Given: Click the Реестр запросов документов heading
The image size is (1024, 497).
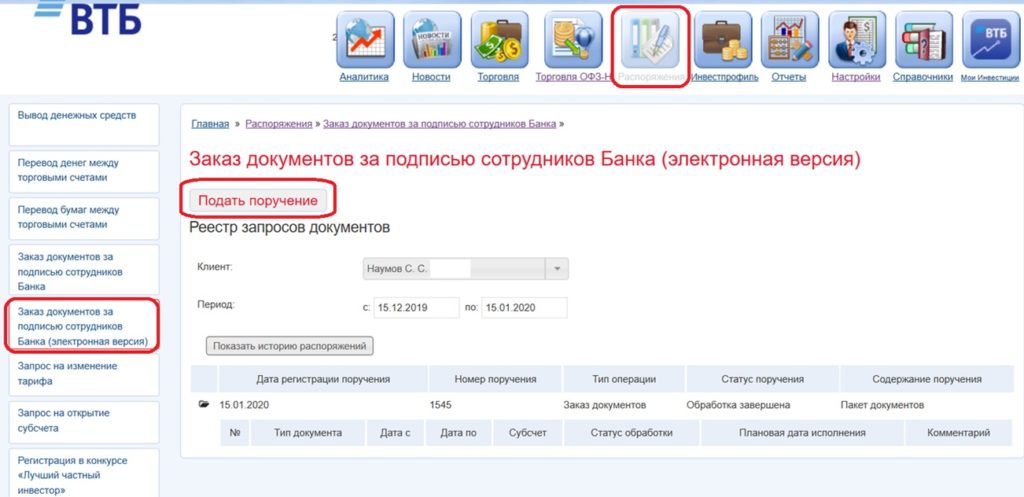Looking at the screenshot, I should (289, 228).
